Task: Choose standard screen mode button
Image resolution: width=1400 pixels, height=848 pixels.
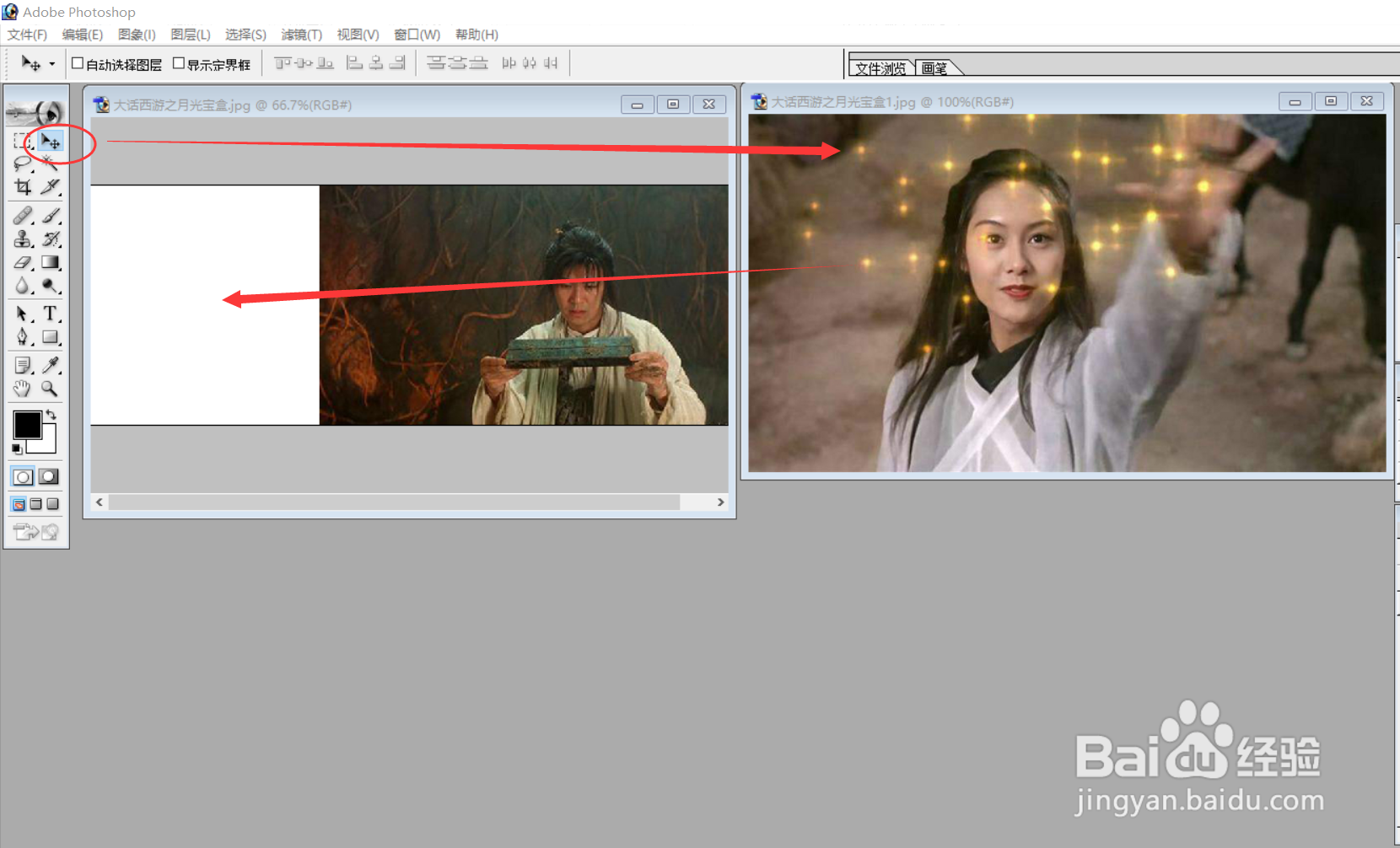Action: (x=19, y=504)
